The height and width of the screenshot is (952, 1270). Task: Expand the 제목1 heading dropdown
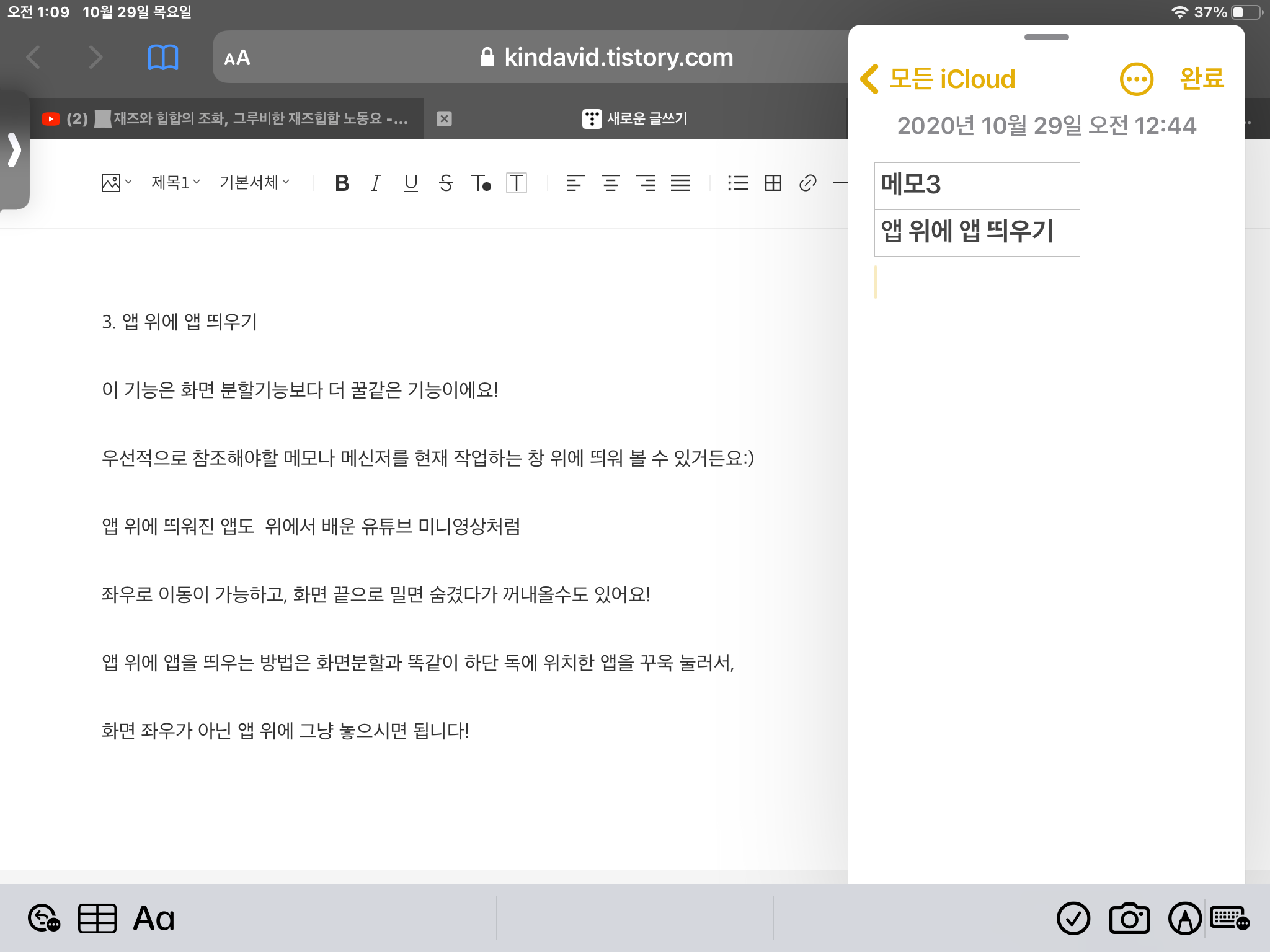pos(175,182)
